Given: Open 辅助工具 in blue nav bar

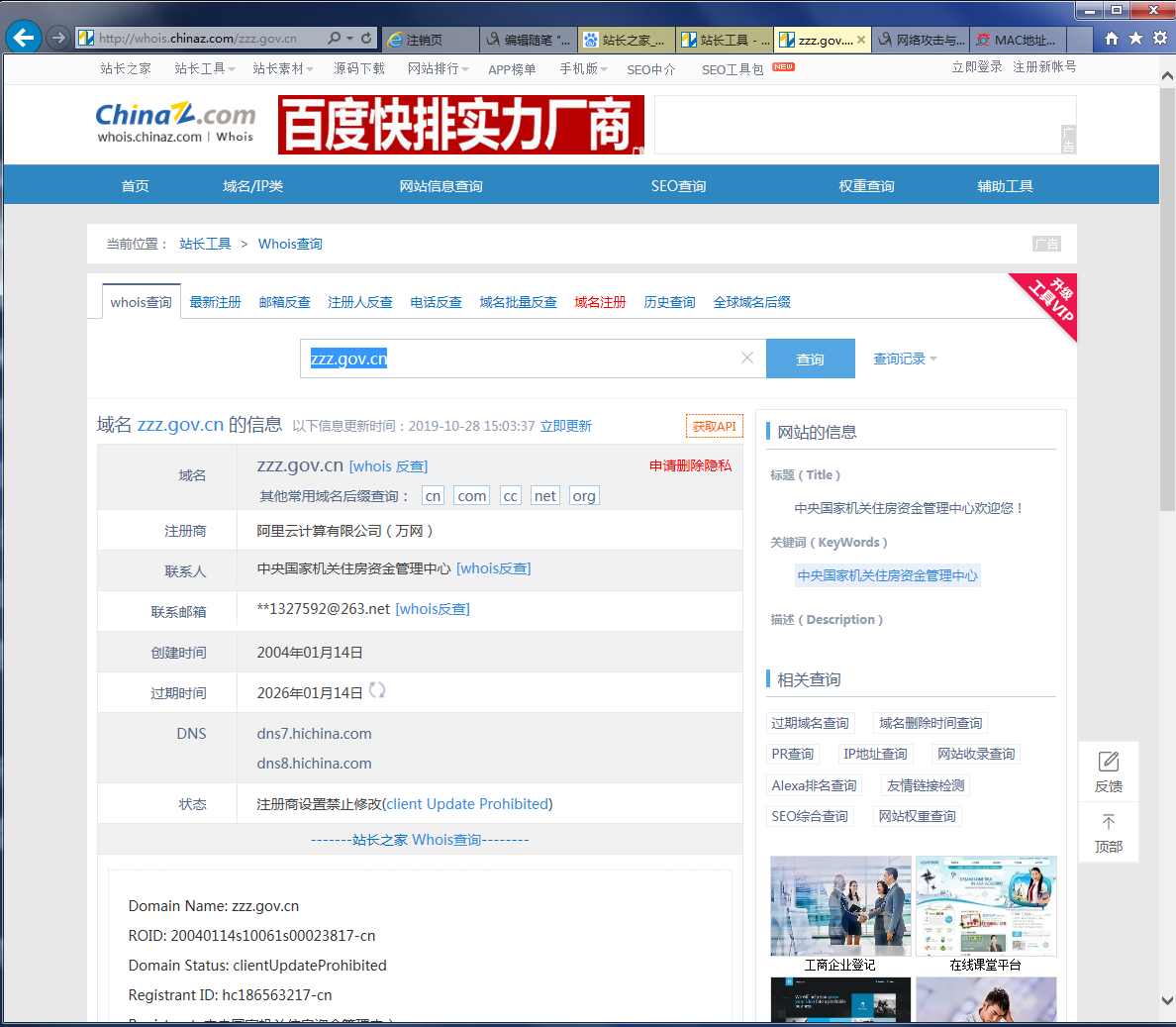Looking at the screenshot, I should point(1005,185).
